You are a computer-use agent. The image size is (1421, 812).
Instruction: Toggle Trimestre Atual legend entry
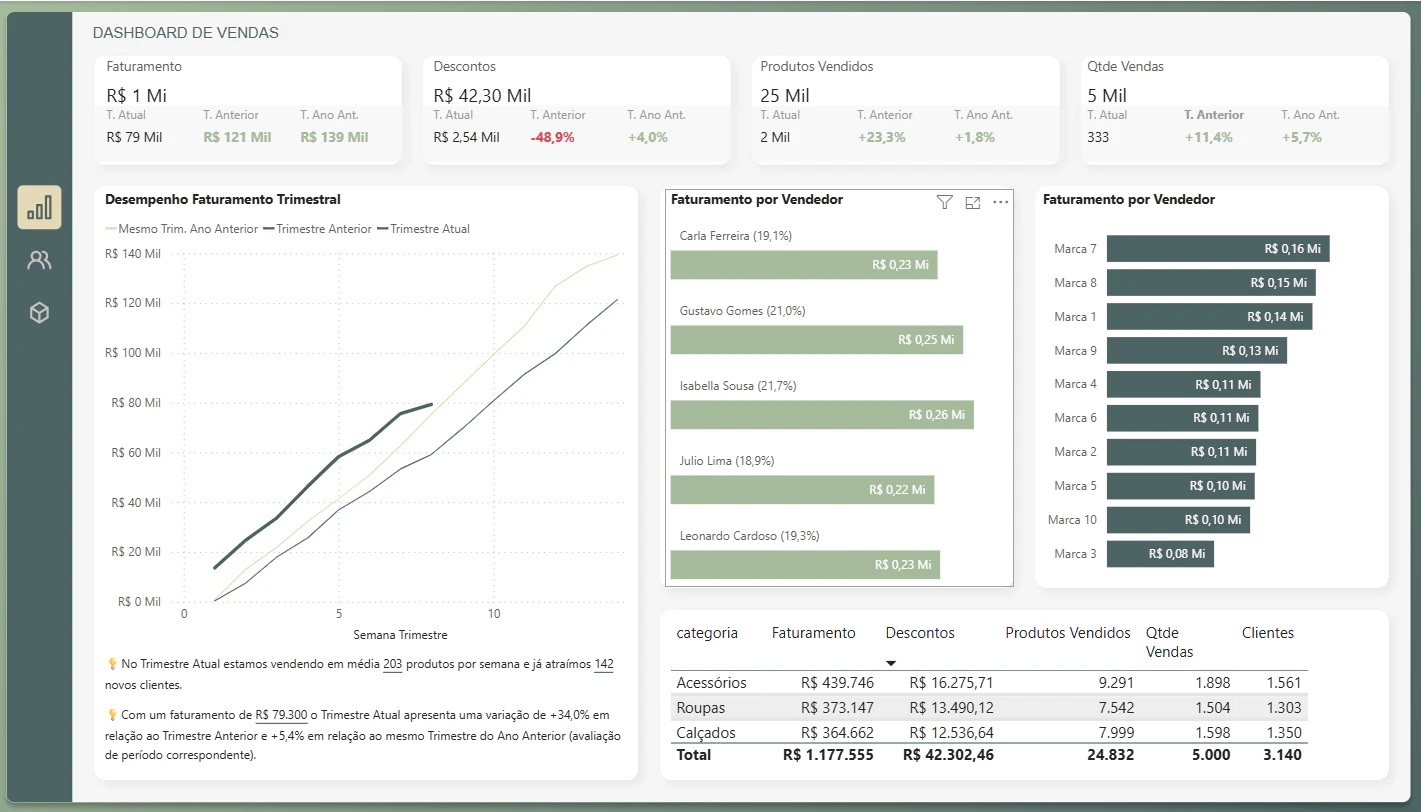422,229
